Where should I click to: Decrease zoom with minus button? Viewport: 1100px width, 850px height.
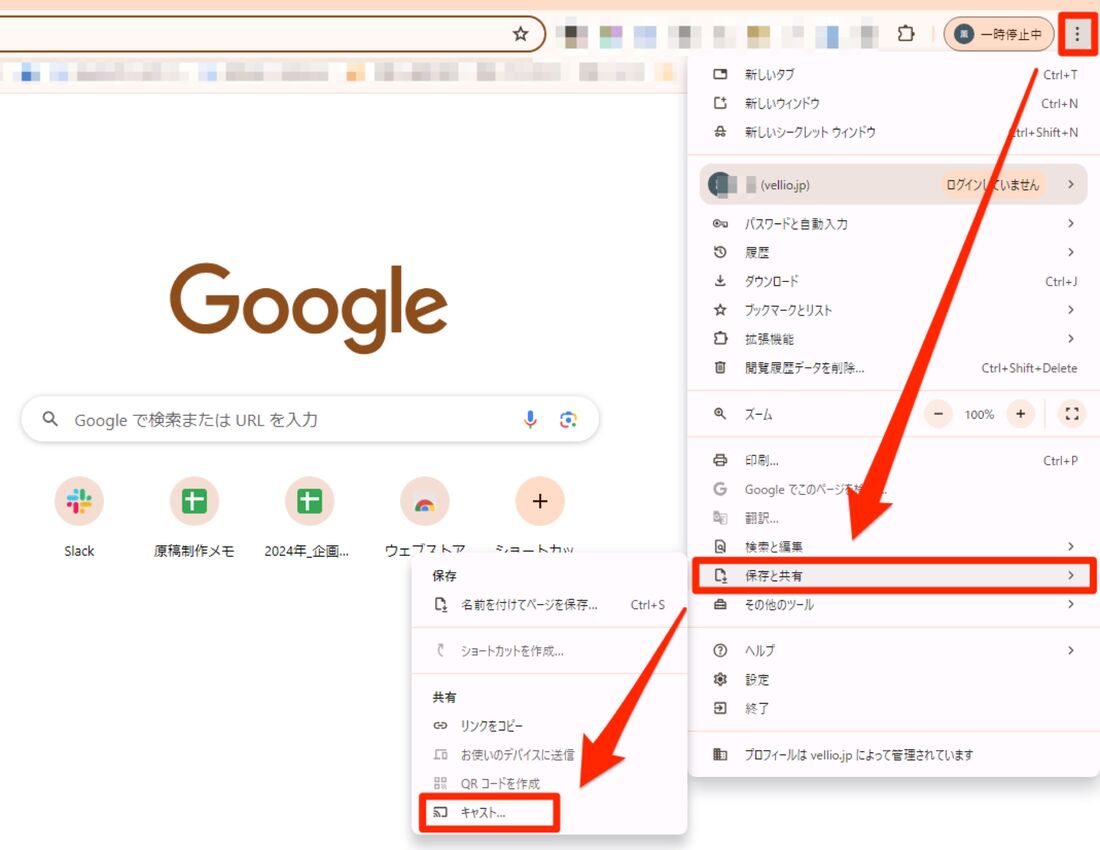click(x=938, y=414)
